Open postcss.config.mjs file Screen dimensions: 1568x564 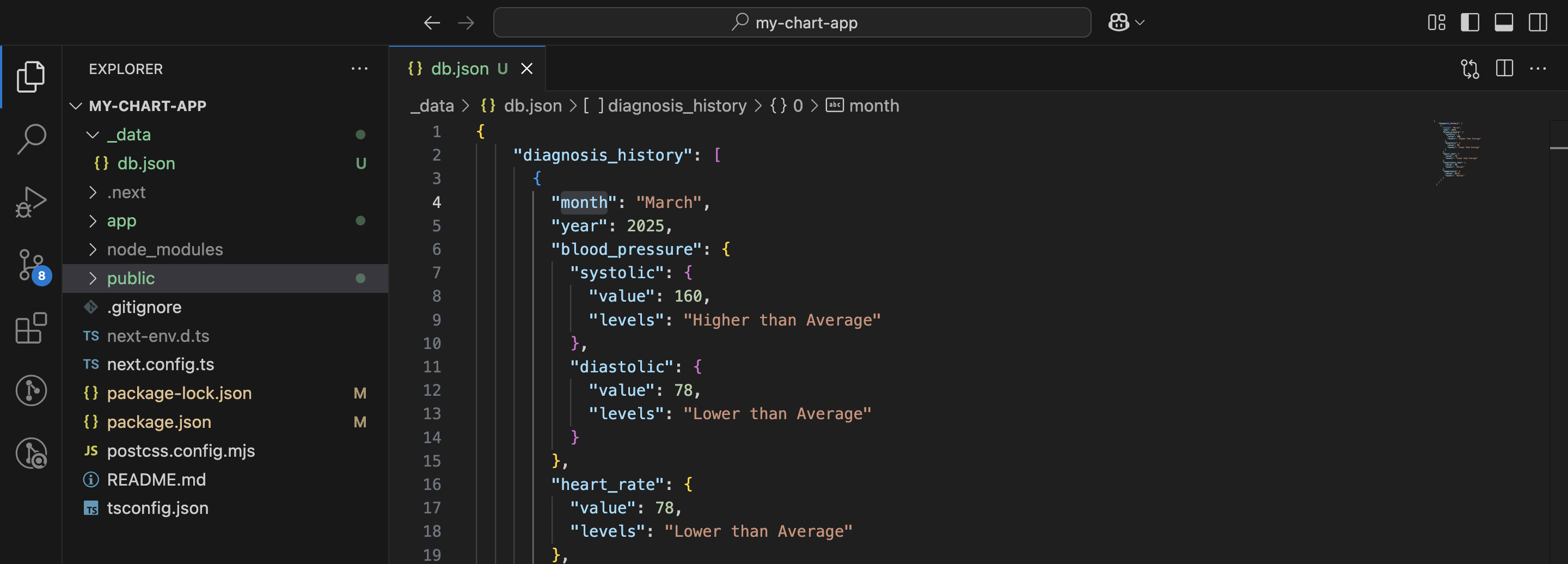pos(225,450)
